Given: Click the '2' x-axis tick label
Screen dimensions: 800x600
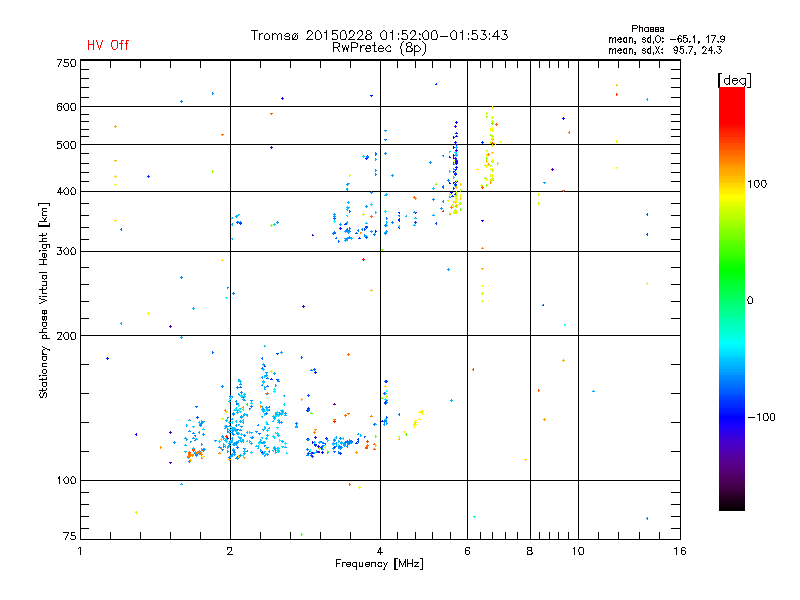Looking at the screenshot, I should (230, 551).
